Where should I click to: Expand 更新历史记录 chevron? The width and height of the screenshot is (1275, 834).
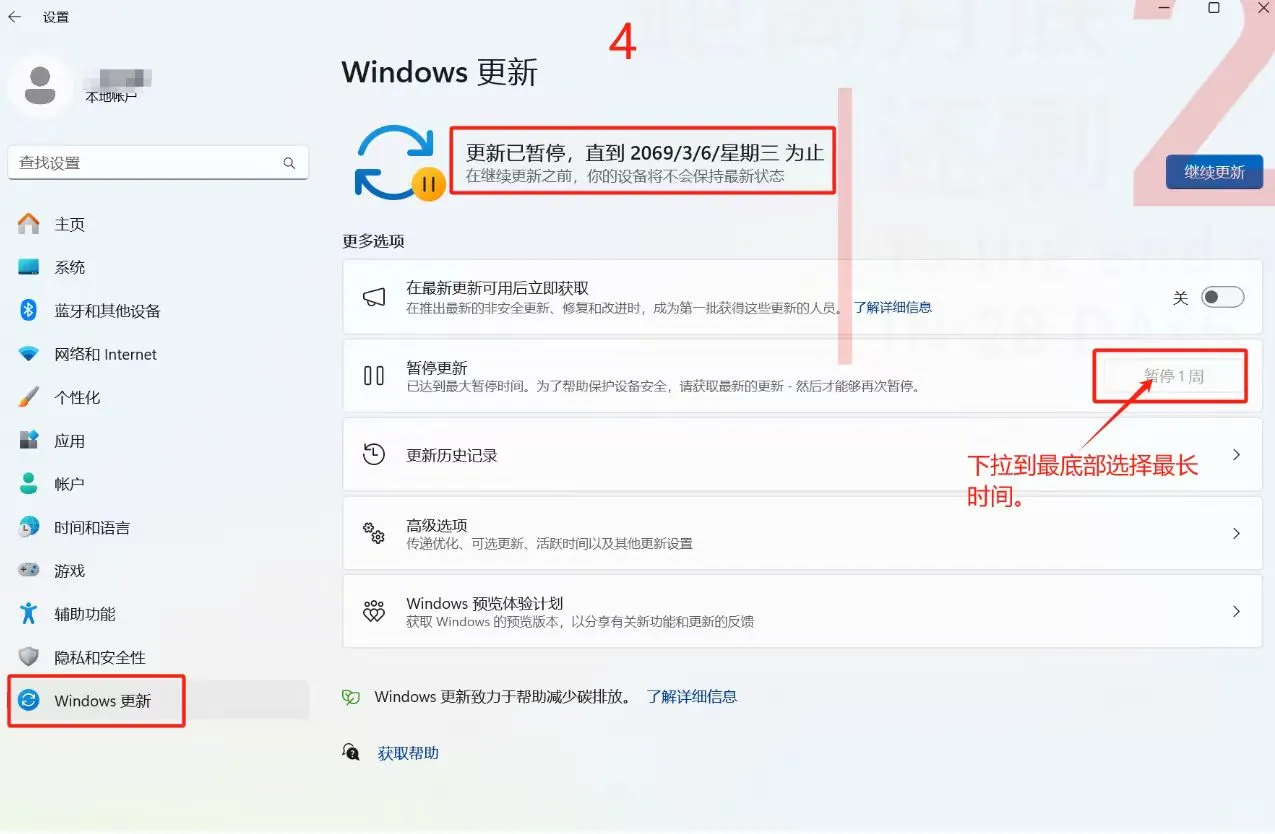click(x=1236, y=454)
